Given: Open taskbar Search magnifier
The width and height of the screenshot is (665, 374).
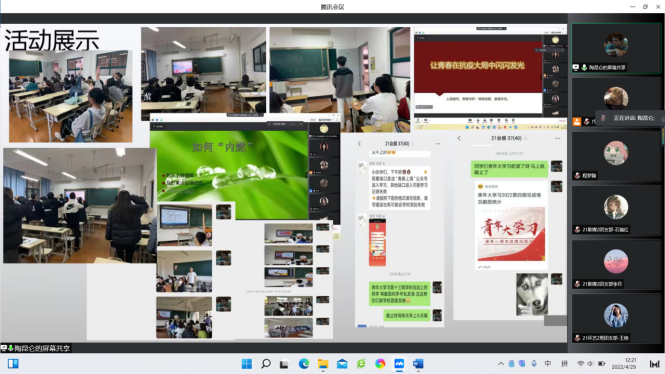Looking at the screenshot, I should (x=266, y=364).
